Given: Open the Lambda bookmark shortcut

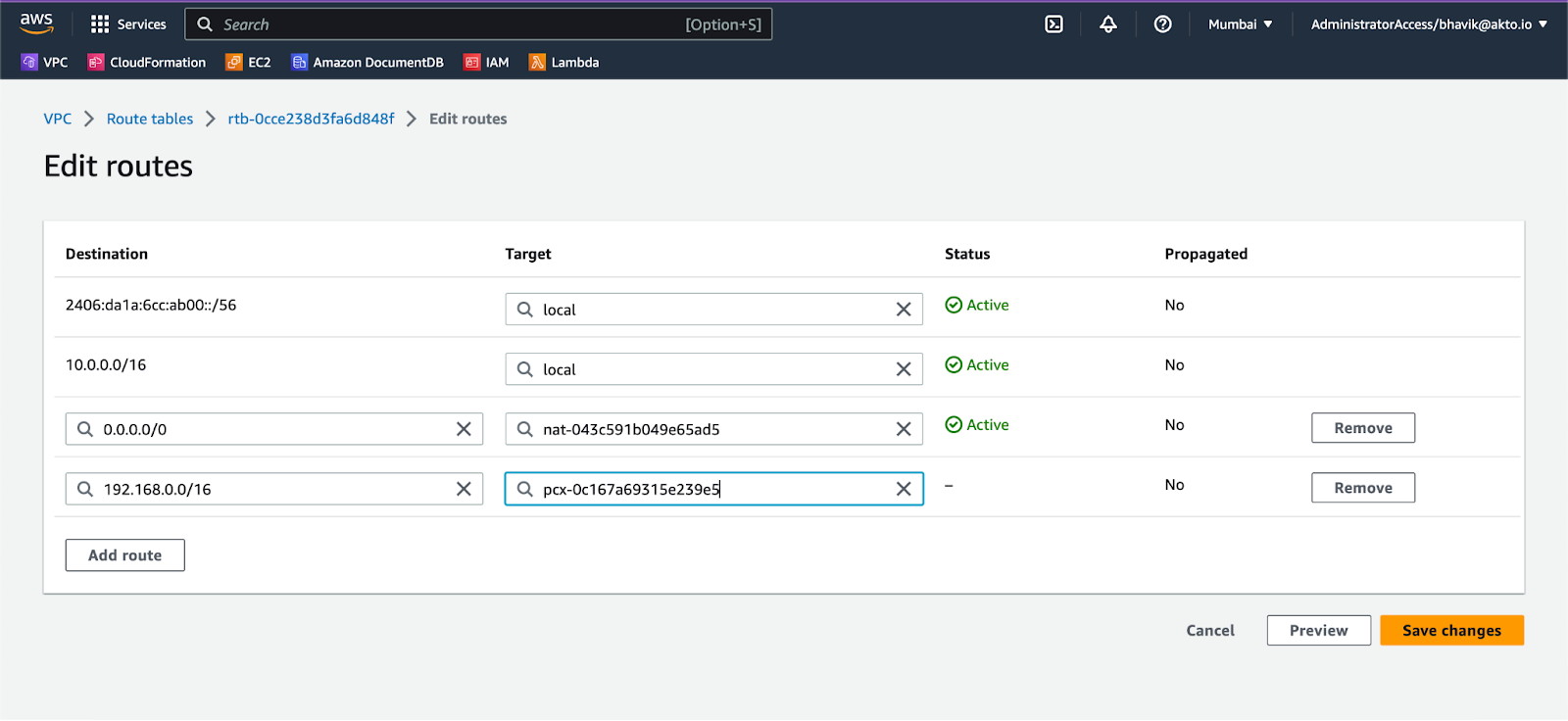Looking at the screenshot, I should [563, 63].
